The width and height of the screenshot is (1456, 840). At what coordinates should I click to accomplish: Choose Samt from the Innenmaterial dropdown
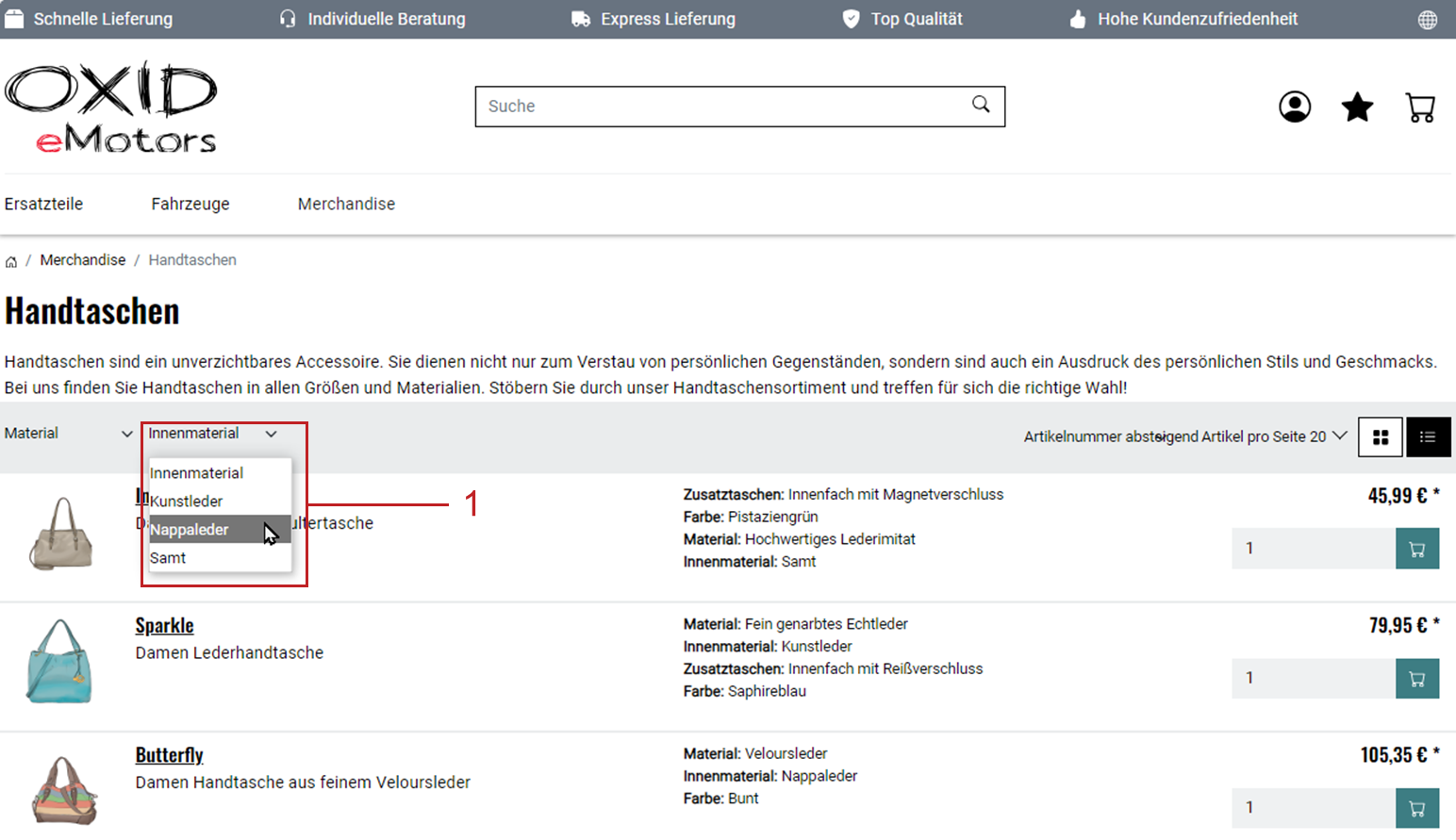pos(169,558)
